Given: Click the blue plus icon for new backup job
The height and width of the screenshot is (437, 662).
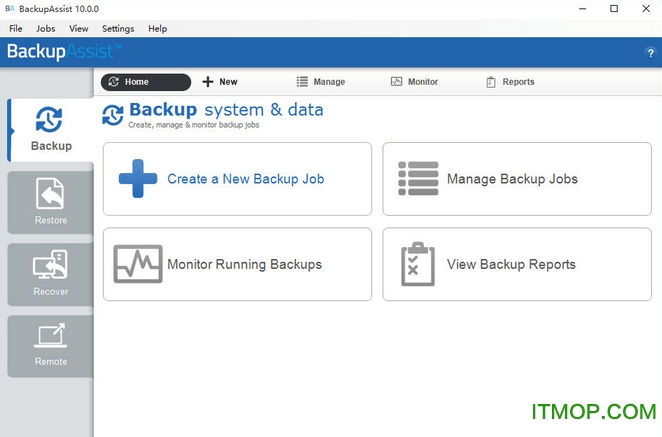Looking at the screenshot, I should [x=138, y=179].
